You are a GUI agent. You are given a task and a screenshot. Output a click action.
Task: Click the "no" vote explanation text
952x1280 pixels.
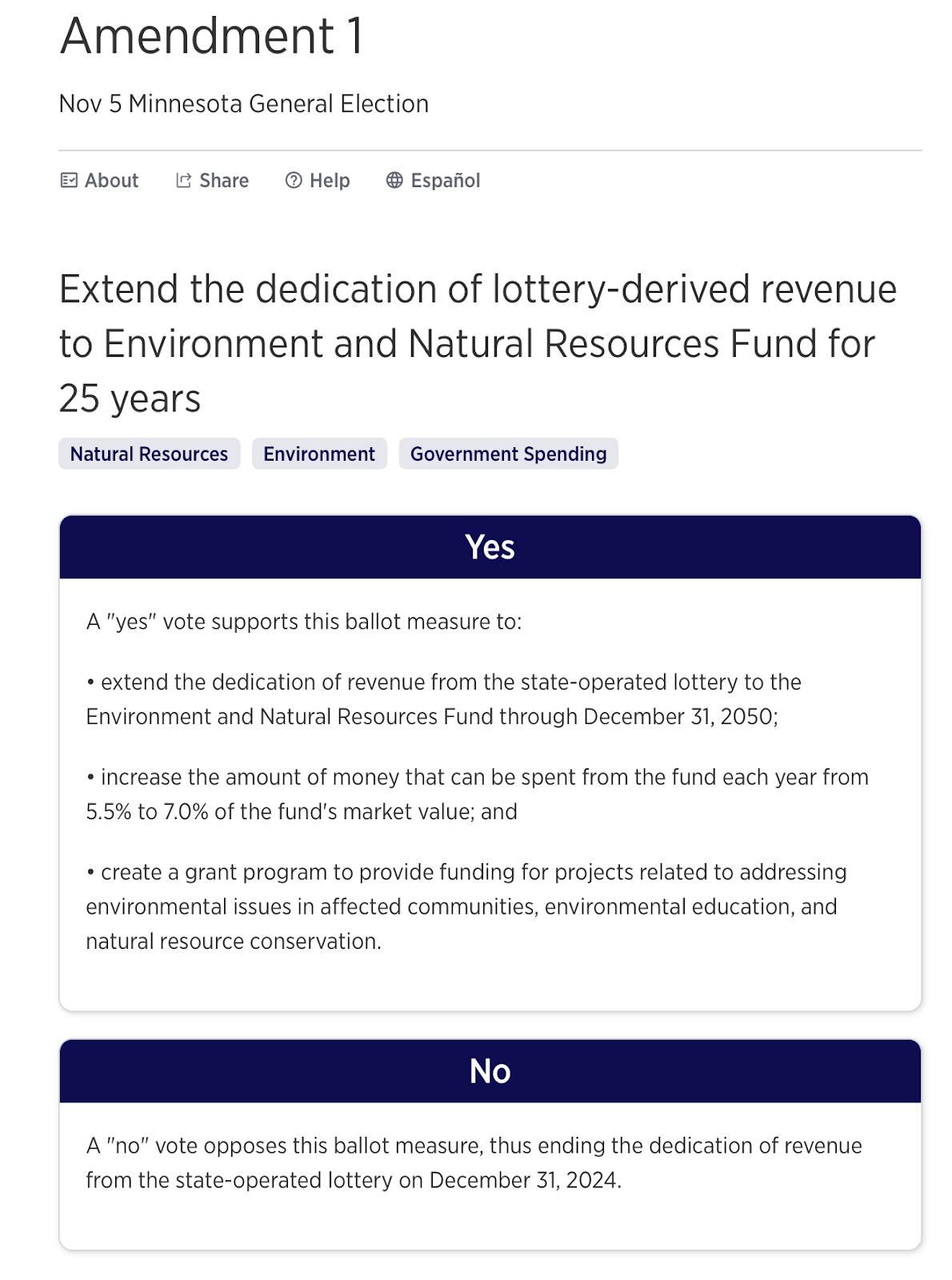(474, 1162)
